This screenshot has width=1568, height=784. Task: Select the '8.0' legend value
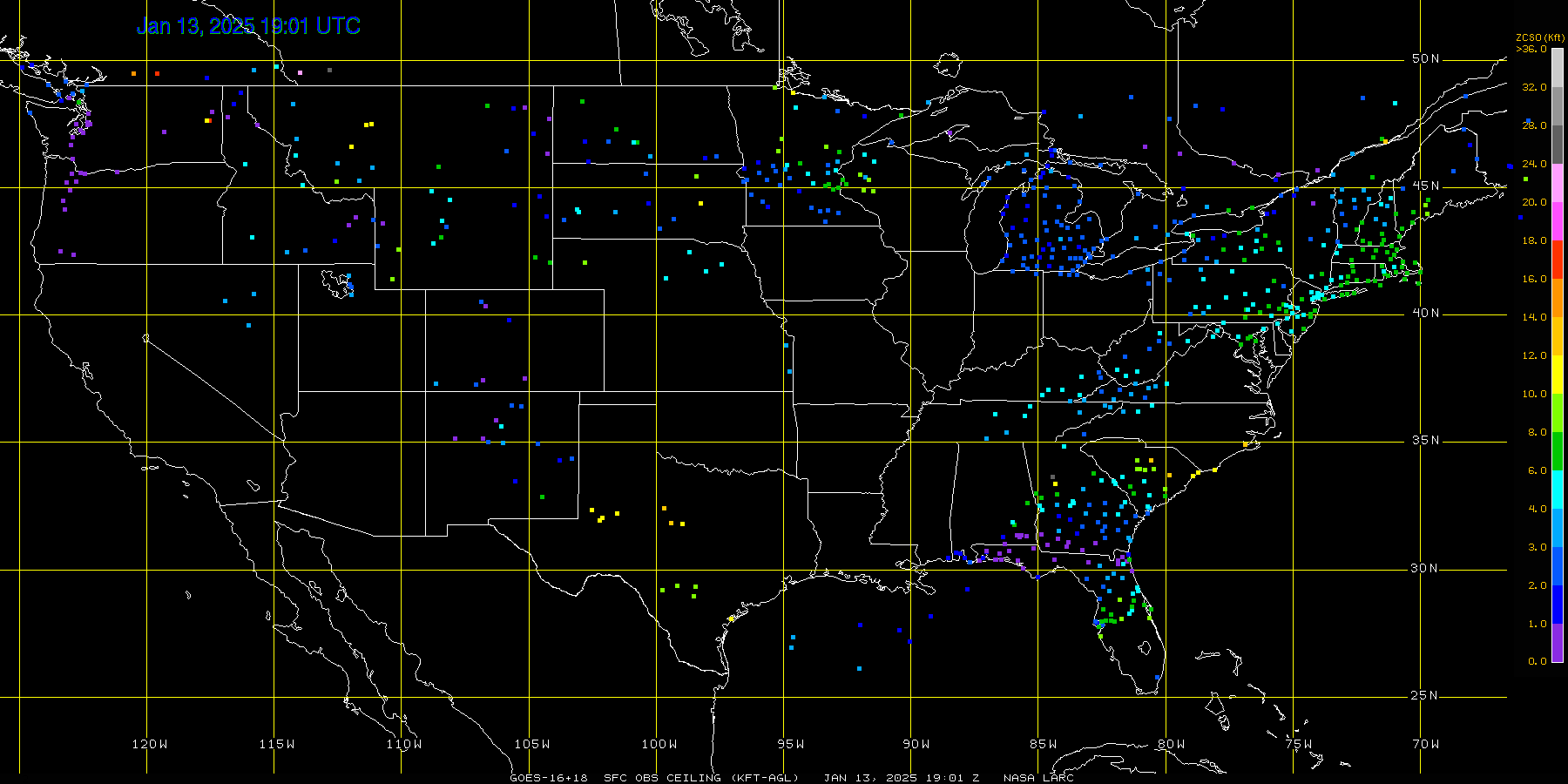point(1538,432)
